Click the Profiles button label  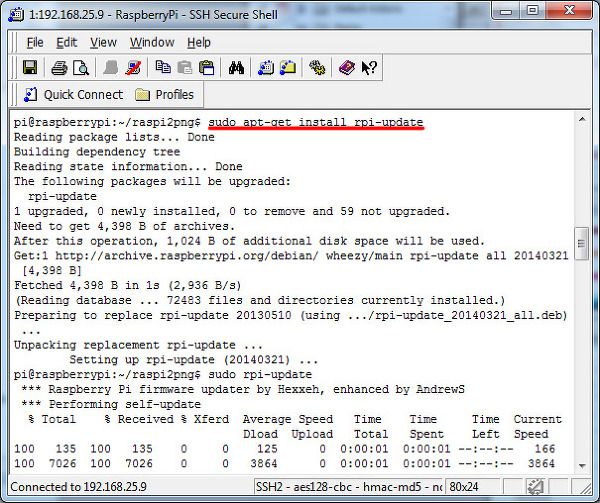(x=174, y=94)
